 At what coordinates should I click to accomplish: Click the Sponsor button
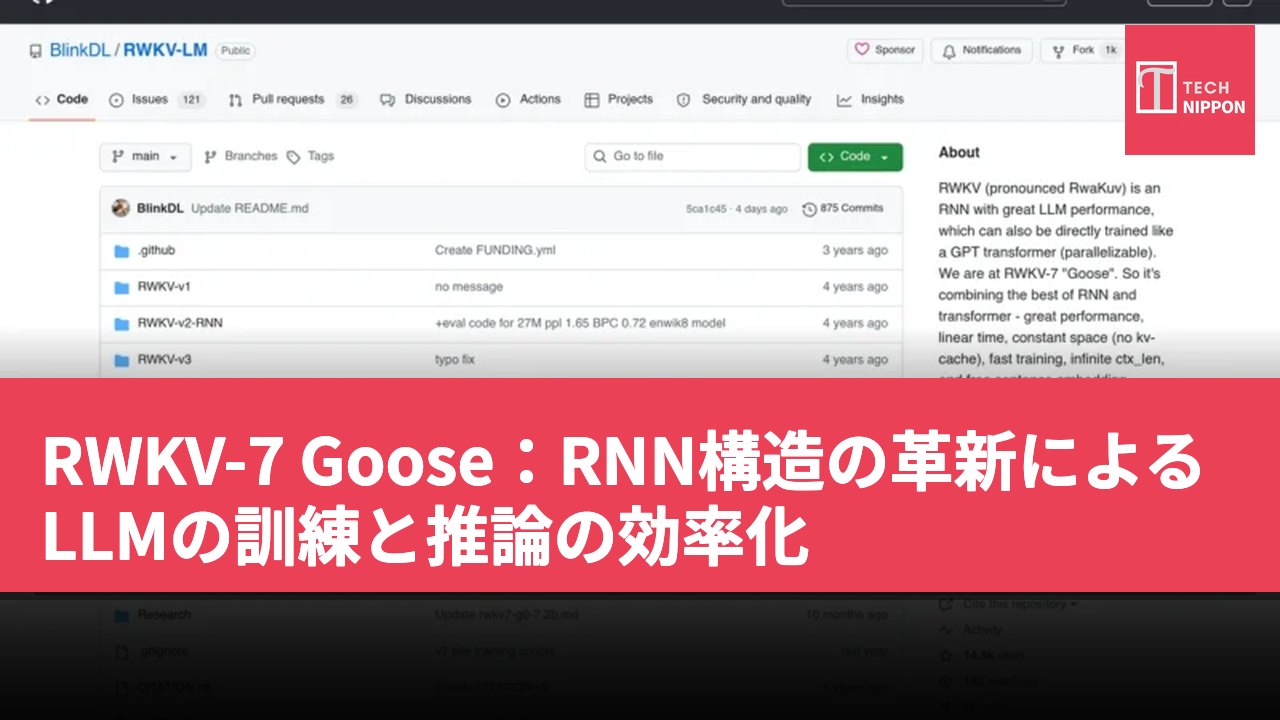pyautogui.click(x=885, y=50)
